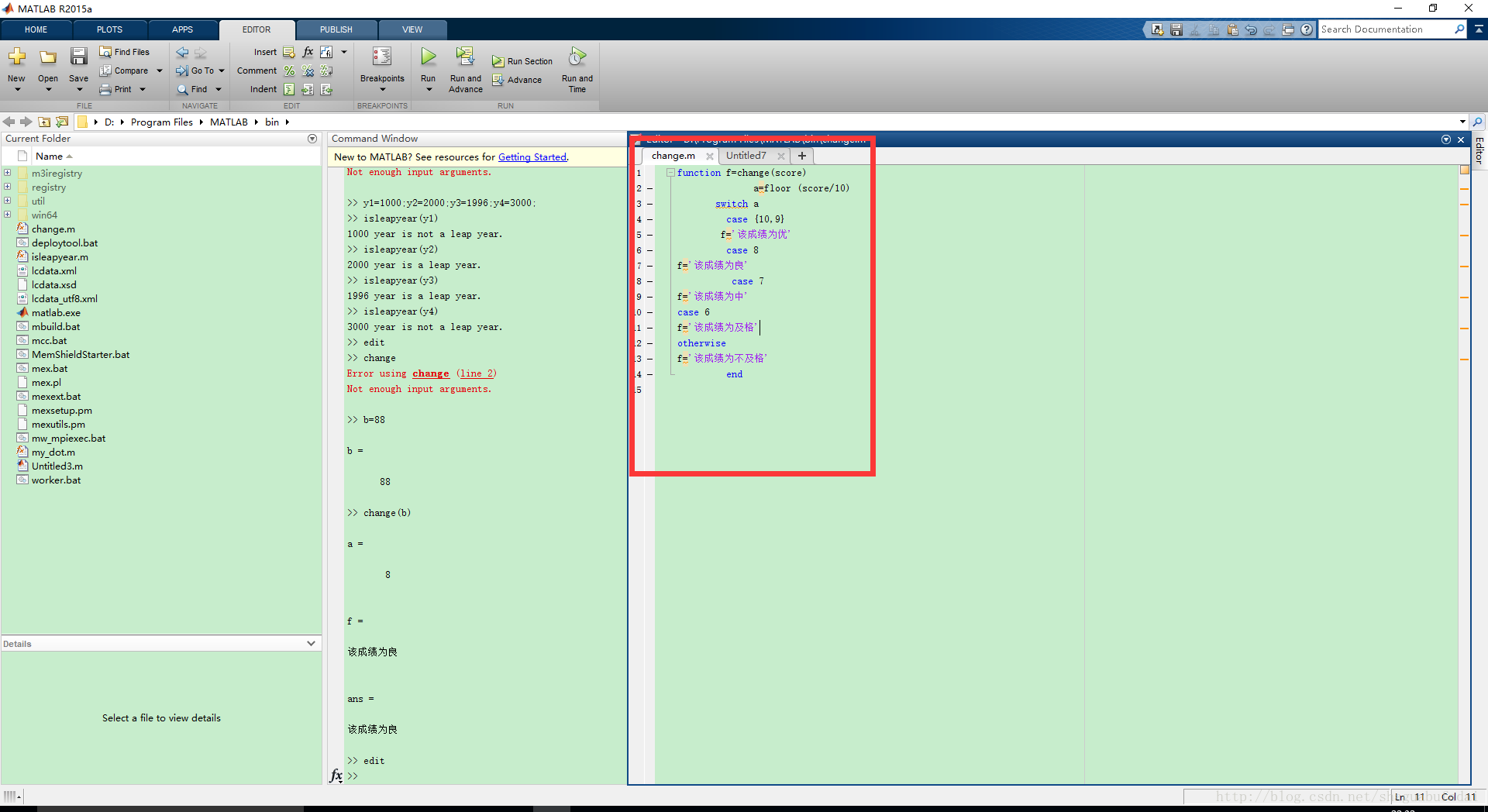
Task: Click the Increase Indent icon
Action: [308, 89]
